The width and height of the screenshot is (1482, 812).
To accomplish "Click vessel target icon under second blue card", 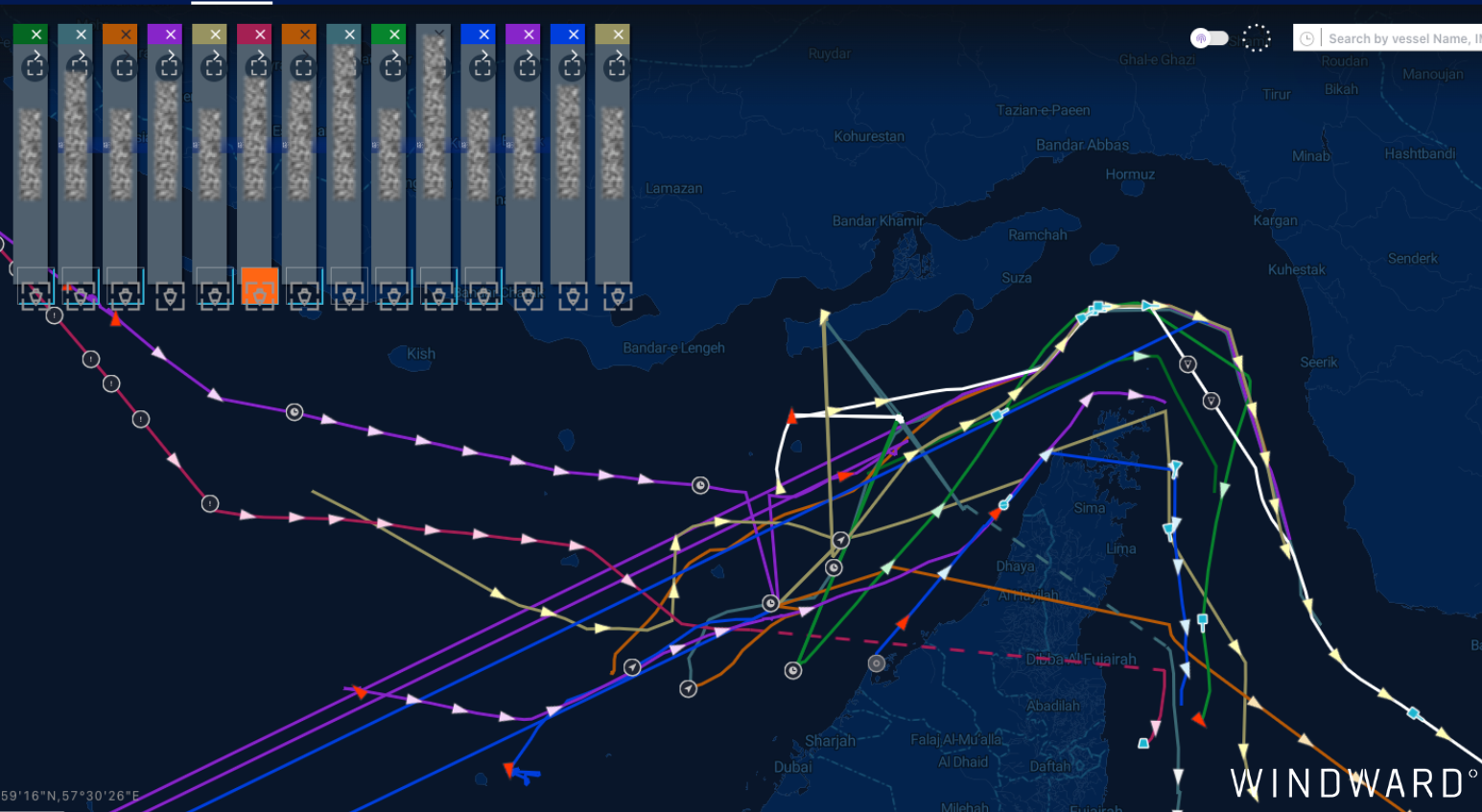I will tap(573, 296).
